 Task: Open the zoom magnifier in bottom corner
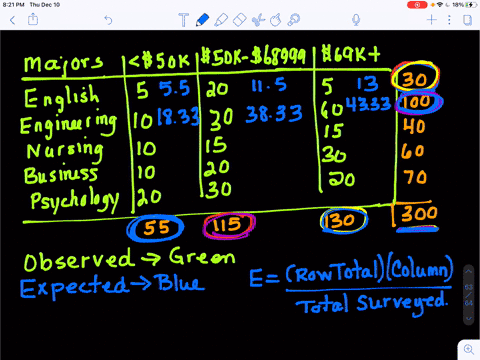coord(469,350)
